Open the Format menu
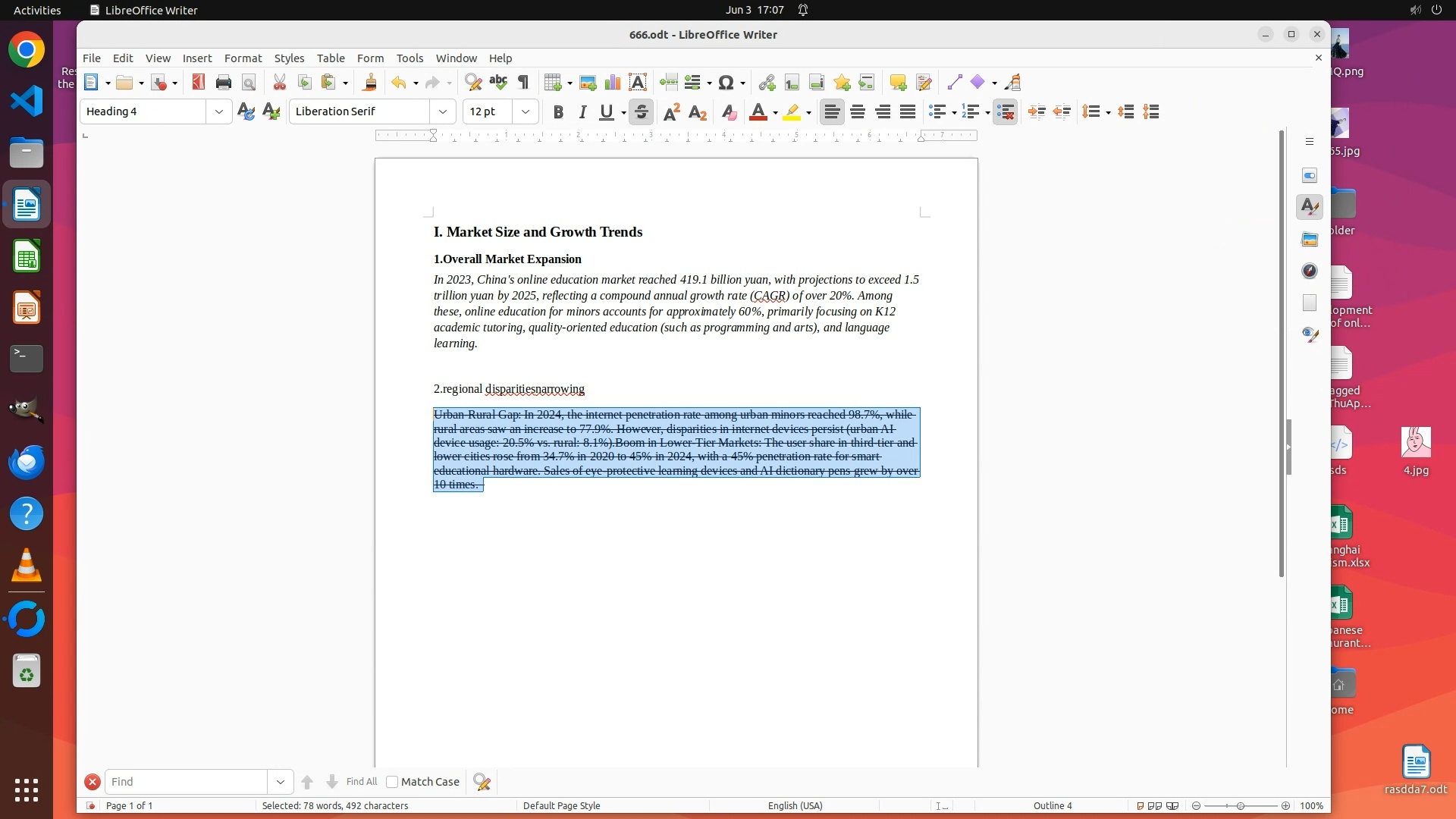The height and width of the screenshot is (819, 1456). pos(243,58)
